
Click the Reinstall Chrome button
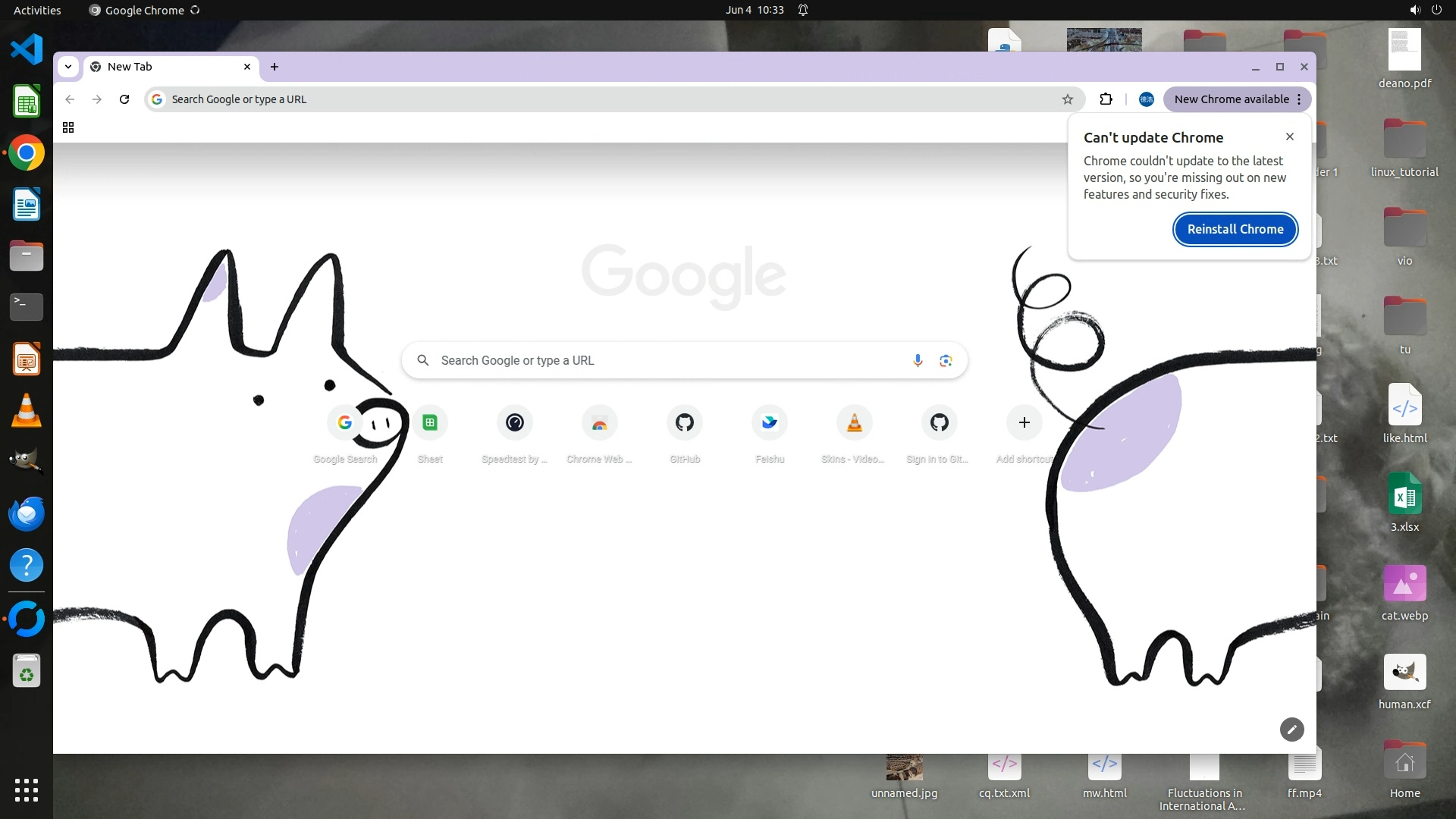1235,229
